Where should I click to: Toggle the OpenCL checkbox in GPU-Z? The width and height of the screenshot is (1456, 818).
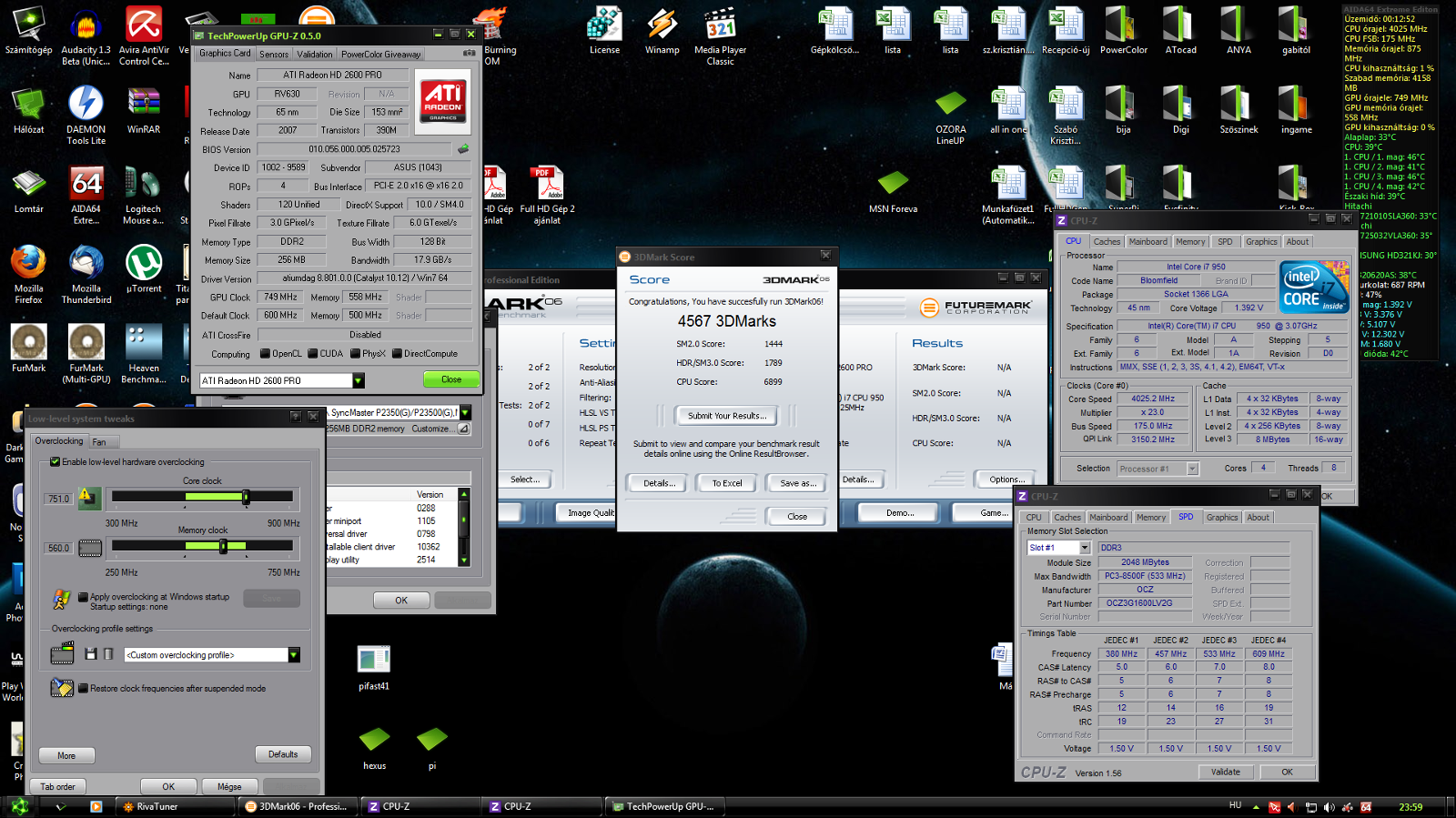pyautogui.click(x=265, y=354)
